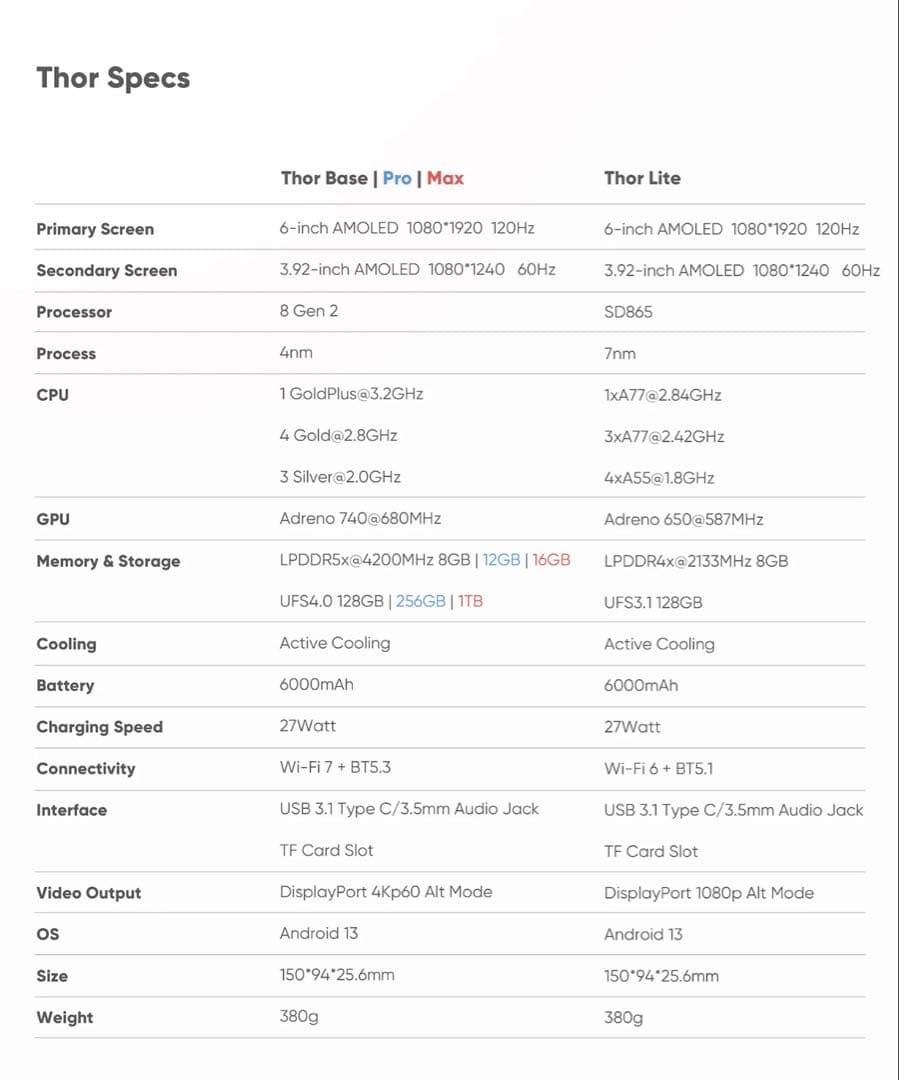Viewport: 899px width, 1080px height.
Task: Click the Weight row label
Action: 64,1017
